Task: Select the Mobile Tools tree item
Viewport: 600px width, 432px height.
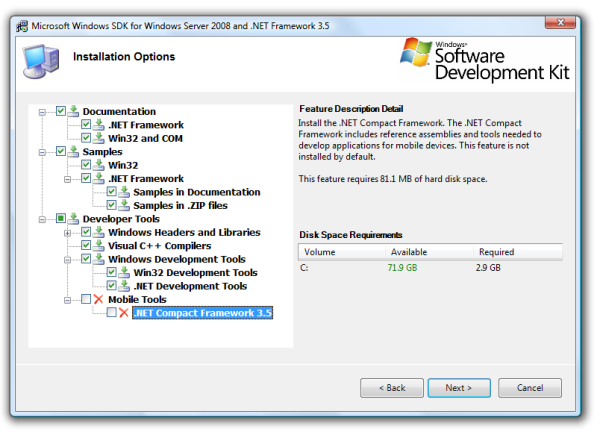Action: pyautogui.click(x=137, y=299)
